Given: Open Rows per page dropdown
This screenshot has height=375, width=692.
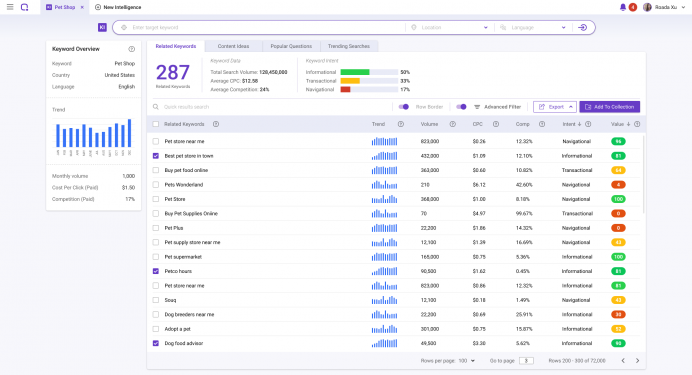Looking at the screenshot, I should pyautogui.click(x=466, y=361).
